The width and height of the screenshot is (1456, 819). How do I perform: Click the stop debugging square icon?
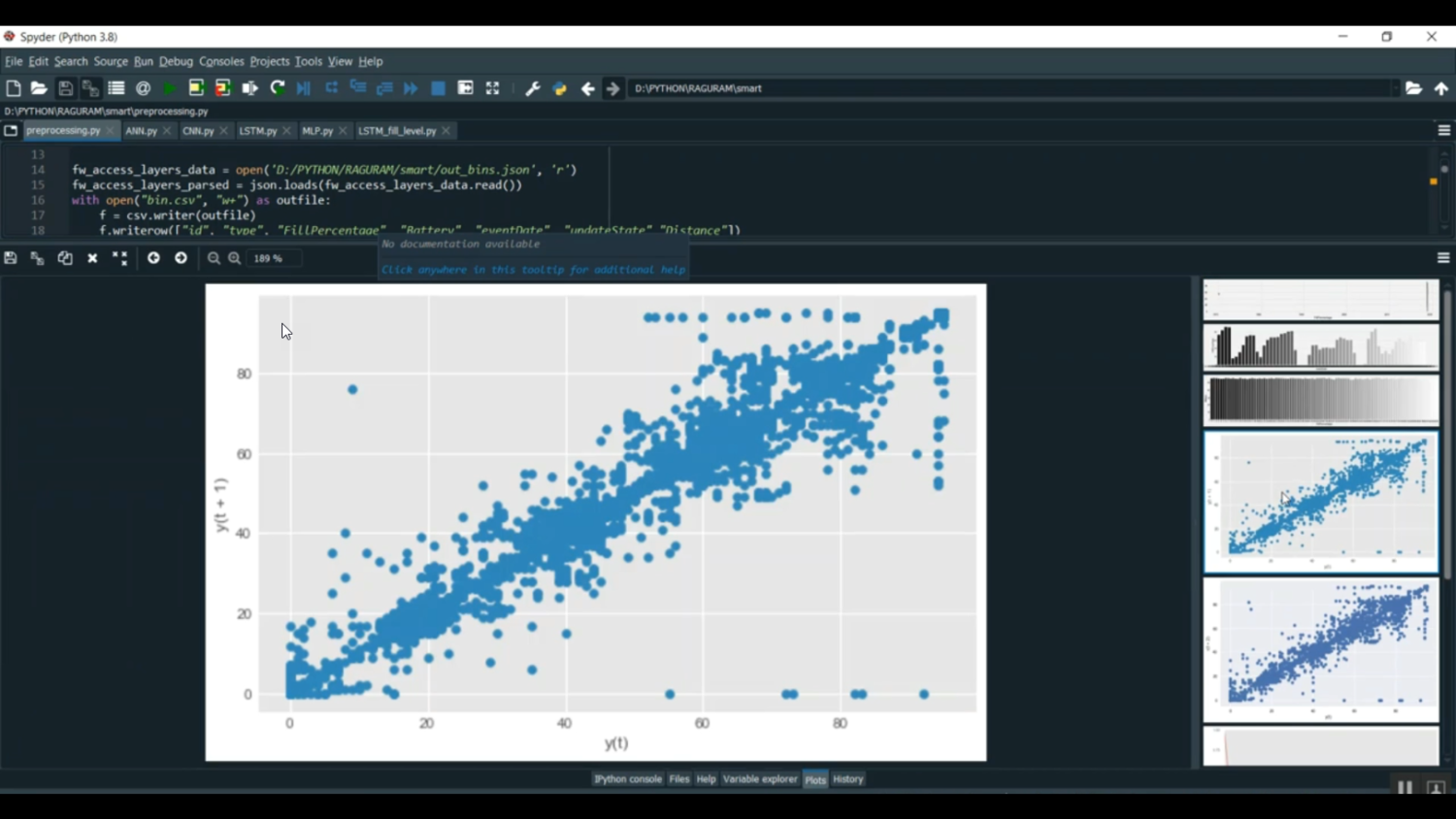click(438, 88)
